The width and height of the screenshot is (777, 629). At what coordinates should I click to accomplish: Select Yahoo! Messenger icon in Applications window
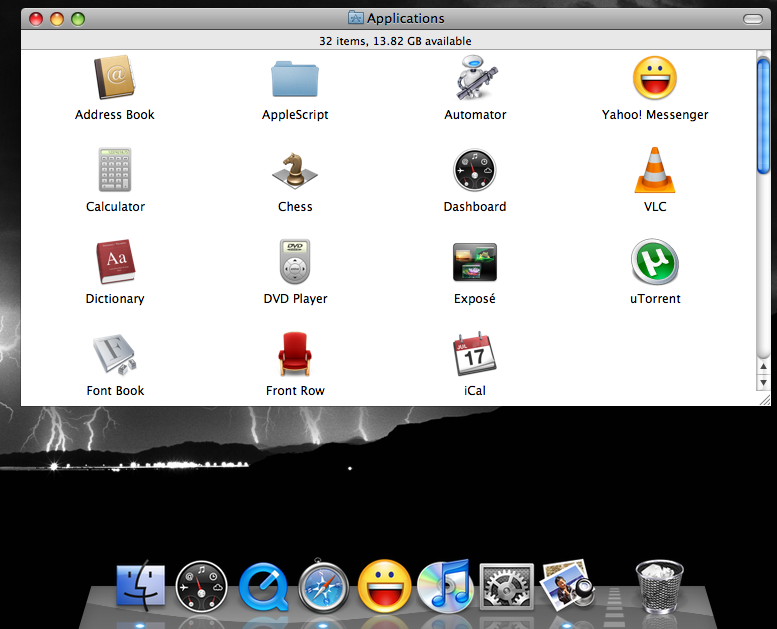(x=655, y=78)
